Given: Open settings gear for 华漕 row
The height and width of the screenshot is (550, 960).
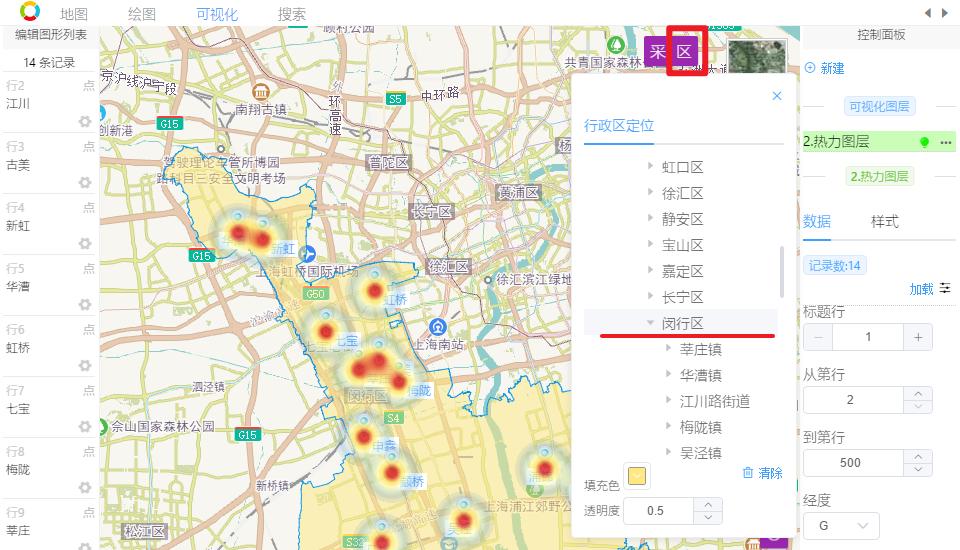Looking at the screenshot, I should click(x=85, y=304).
